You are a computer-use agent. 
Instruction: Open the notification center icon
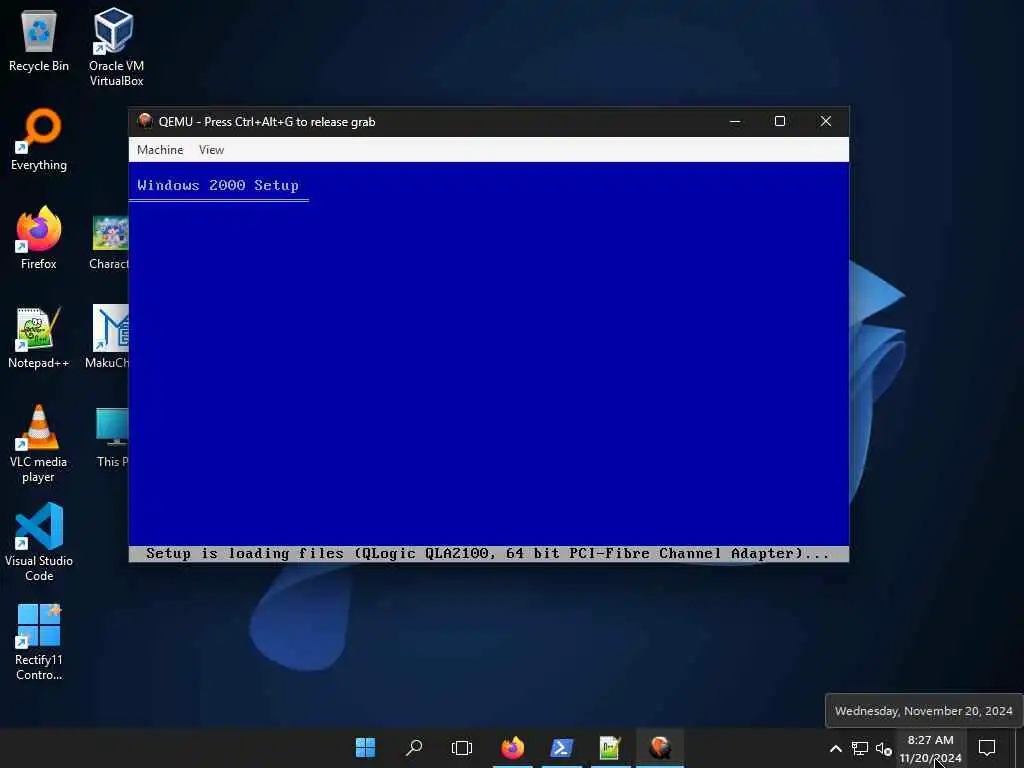[987, 748]
